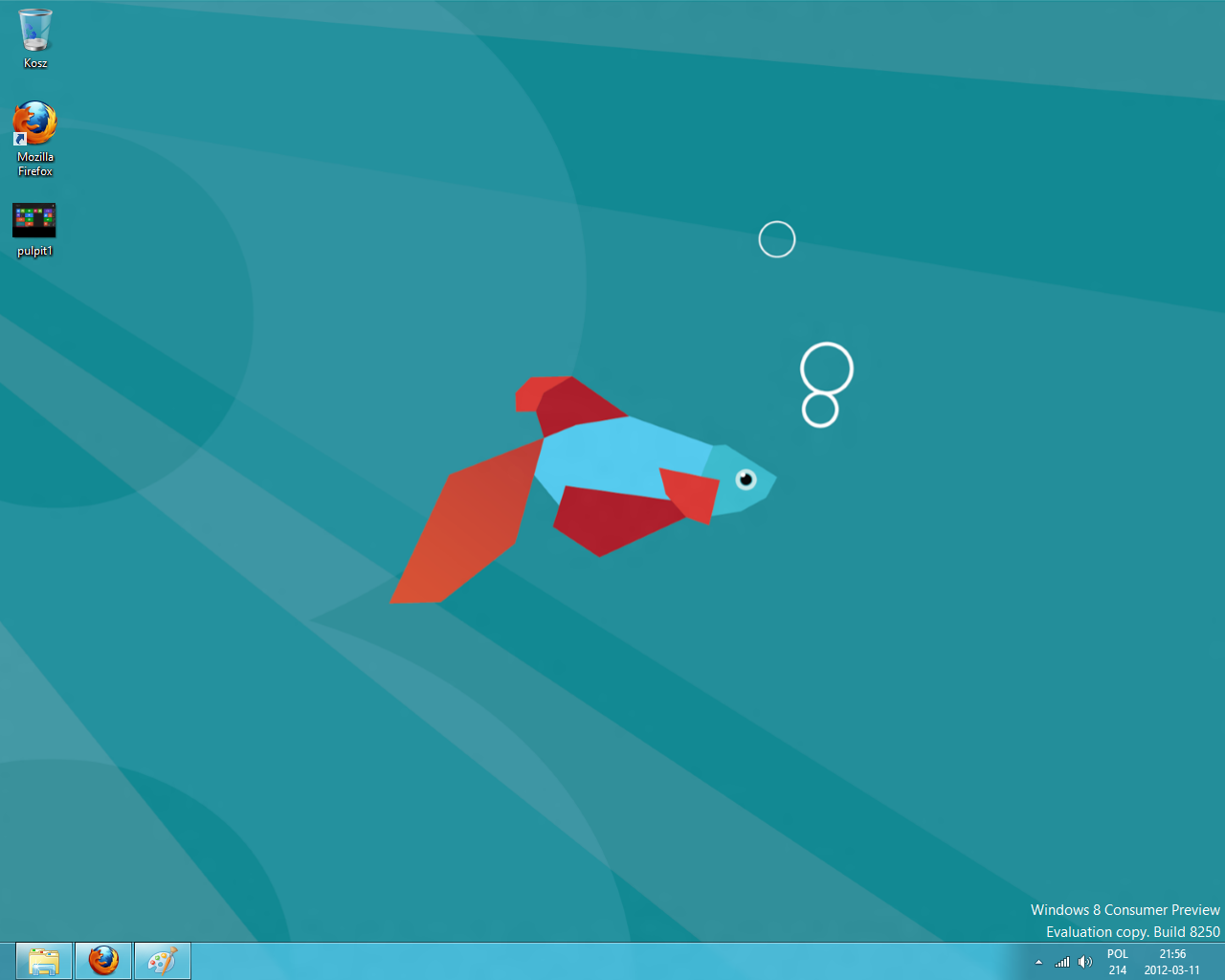
Task: Launch Firefox from the taskbar button
Action: pyautogui.click(x=103, y=961)
